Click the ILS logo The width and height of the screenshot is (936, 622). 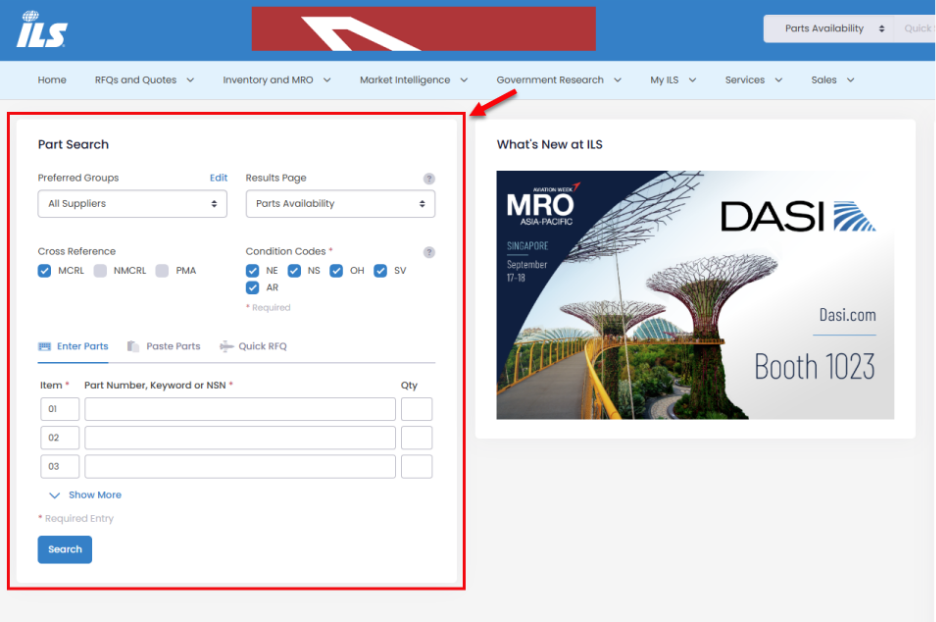pyautogui.click(x=41, y=29)
